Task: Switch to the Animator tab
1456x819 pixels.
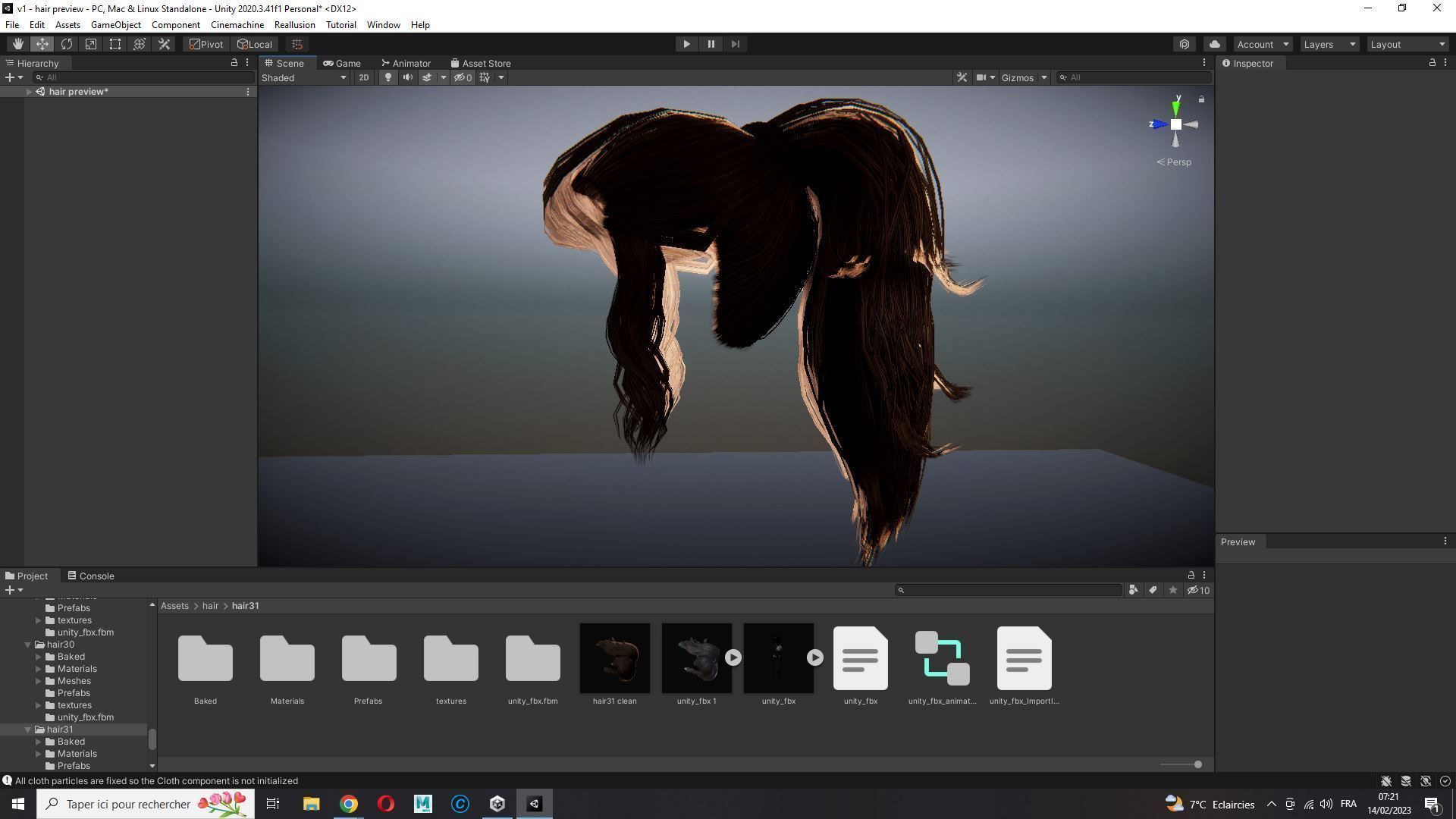Action: point(406,63)
